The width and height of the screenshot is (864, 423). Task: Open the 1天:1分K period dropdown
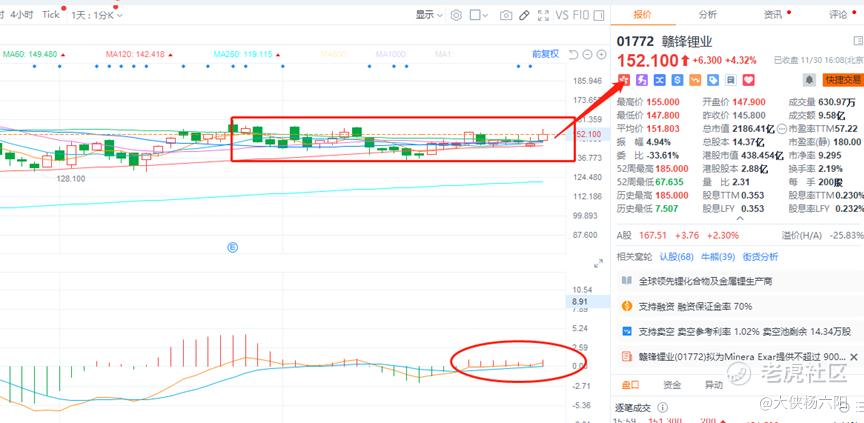pos(96,15)
